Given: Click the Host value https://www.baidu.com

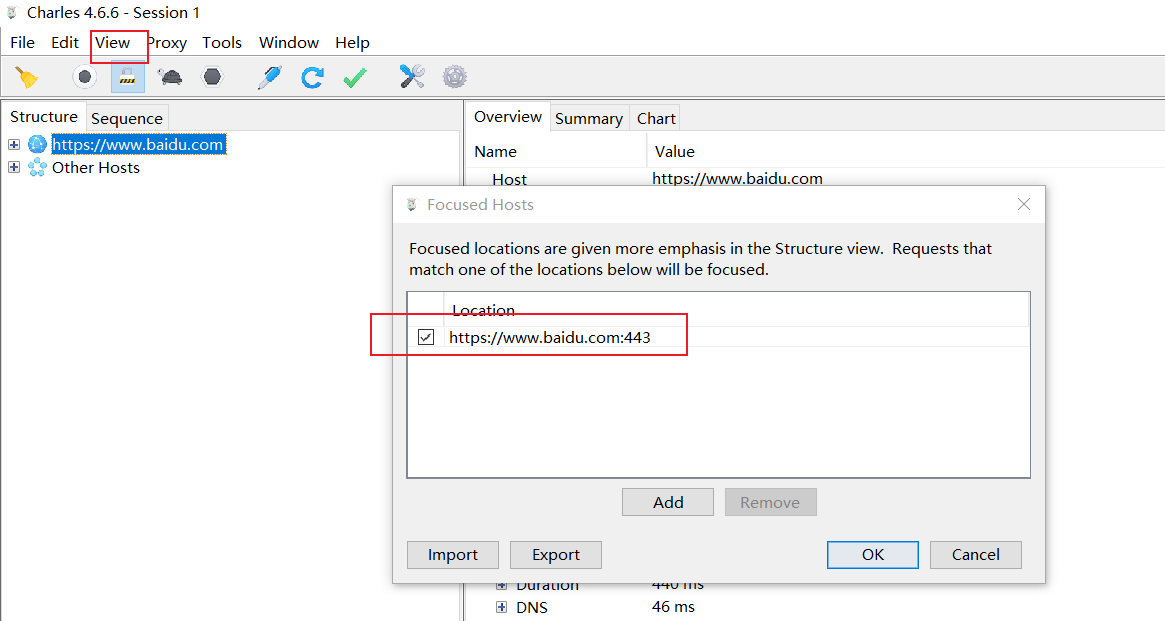Looking at the screenshot, I should pos(737,178).
